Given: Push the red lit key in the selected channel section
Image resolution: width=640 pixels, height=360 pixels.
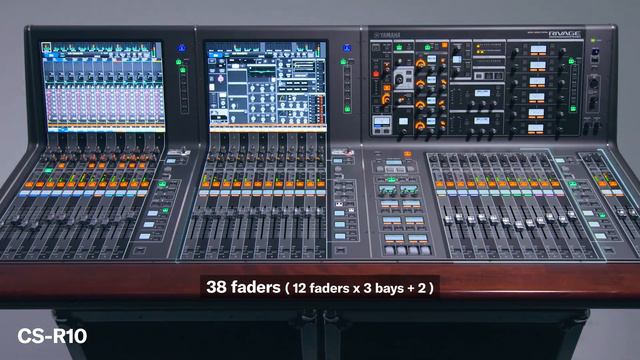Looking at the screenshot, I should (x=376, y=74).
